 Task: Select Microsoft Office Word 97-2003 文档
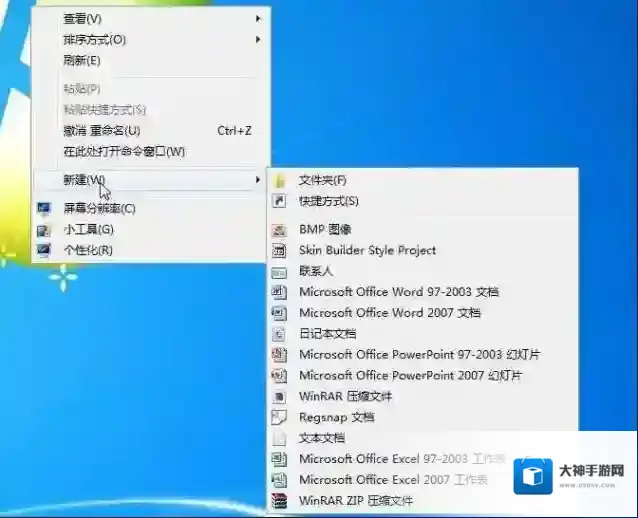click(x=422, y=292)
